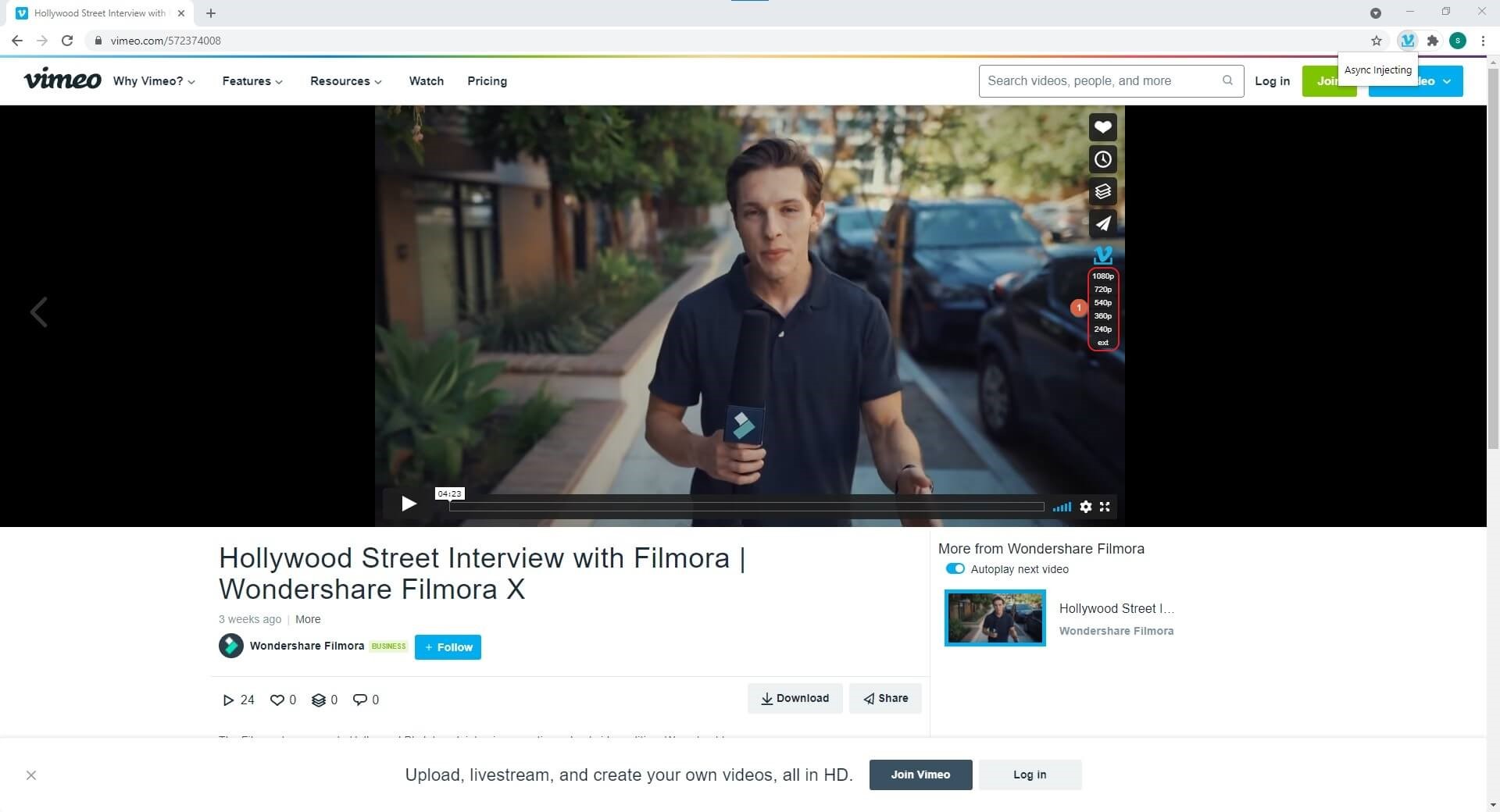
Task: Click the Download button below video
Action: (x=795, y=698)
